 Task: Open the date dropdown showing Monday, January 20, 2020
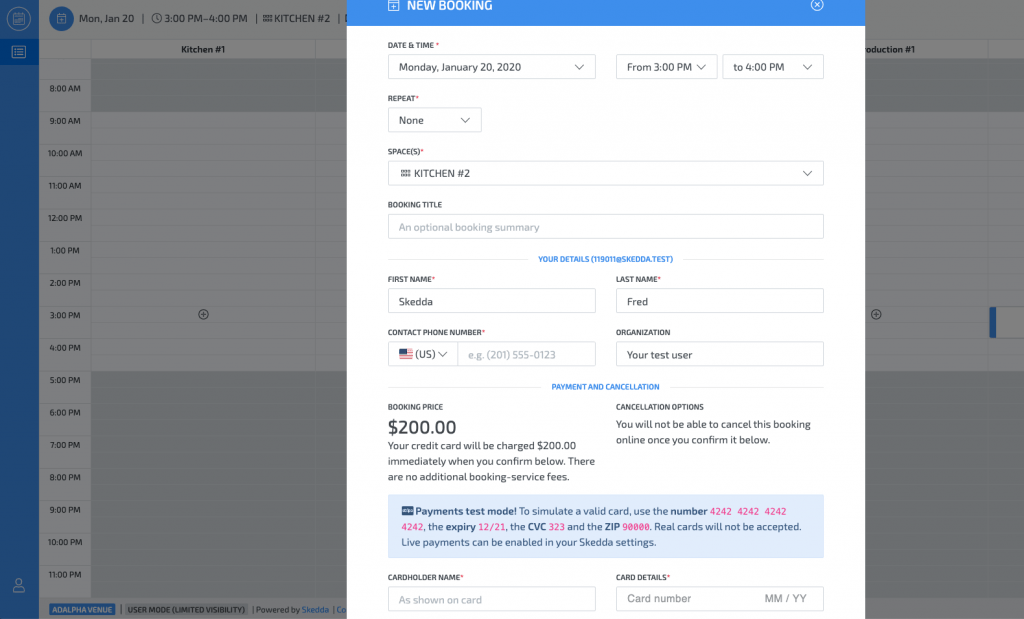[x=491, y=67]
